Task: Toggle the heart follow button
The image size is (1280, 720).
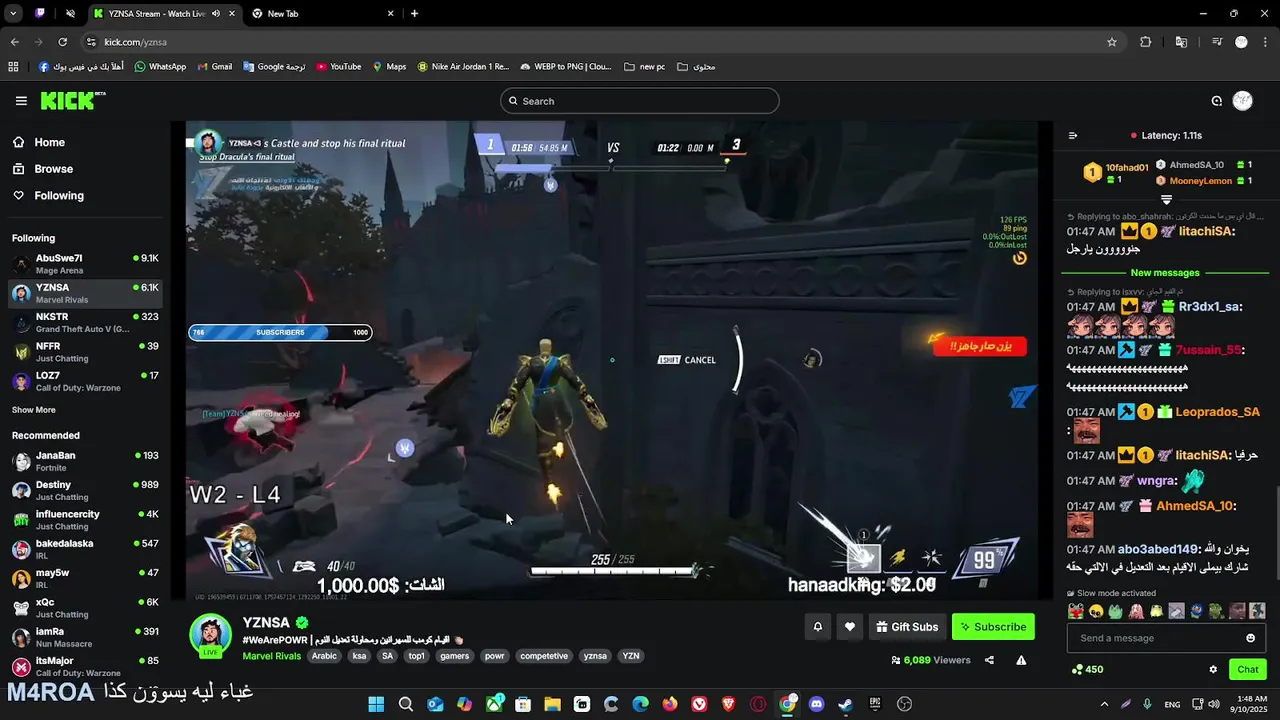Action: point(849,627)
